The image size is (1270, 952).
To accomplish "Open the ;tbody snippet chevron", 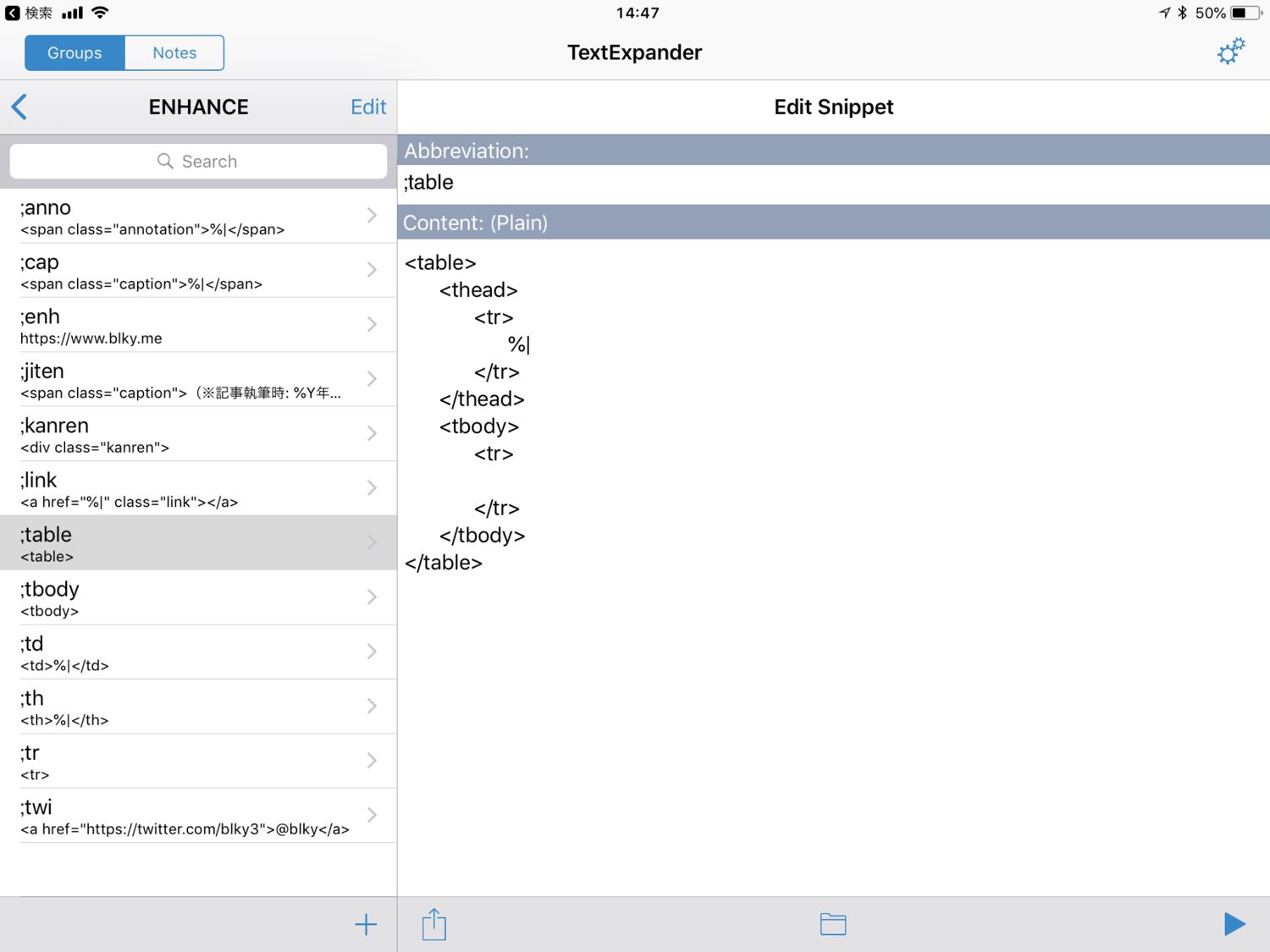I will (x=372, y=597).
